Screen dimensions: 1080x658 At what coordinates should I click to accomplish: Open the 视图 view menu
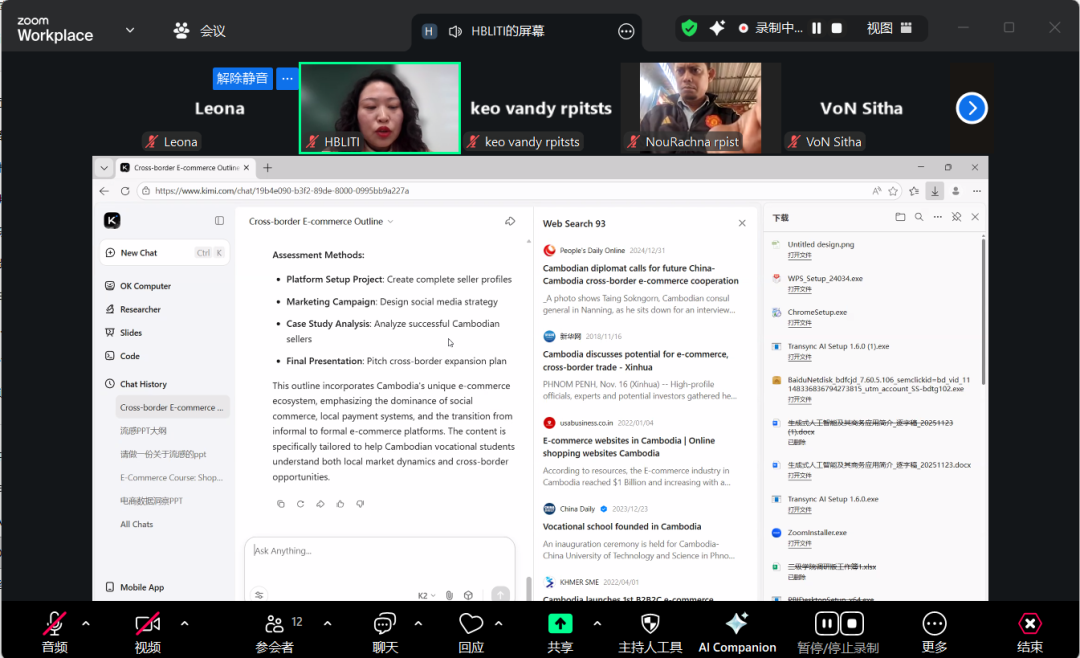889,29
